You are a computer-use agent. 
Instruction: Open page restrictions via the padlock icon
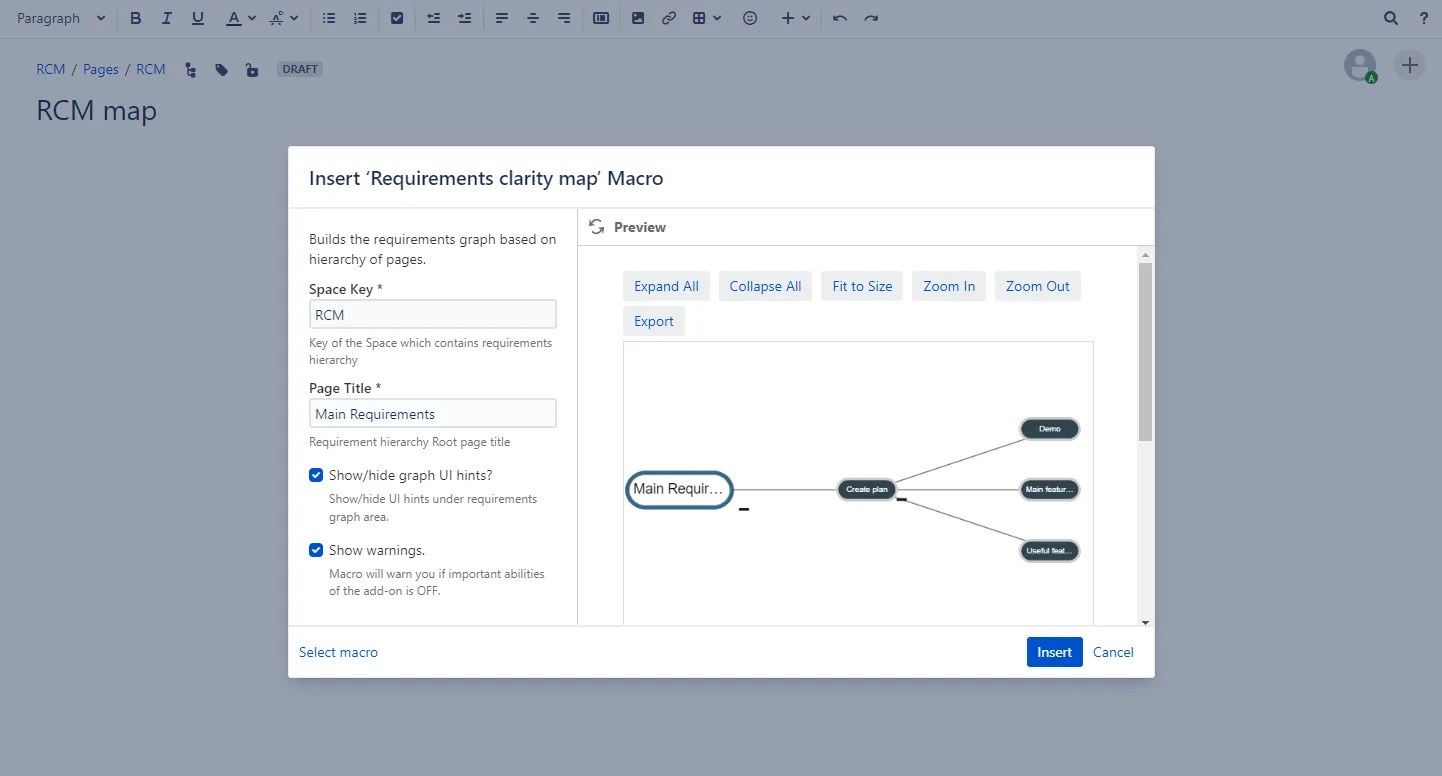[x=252, y=70]
